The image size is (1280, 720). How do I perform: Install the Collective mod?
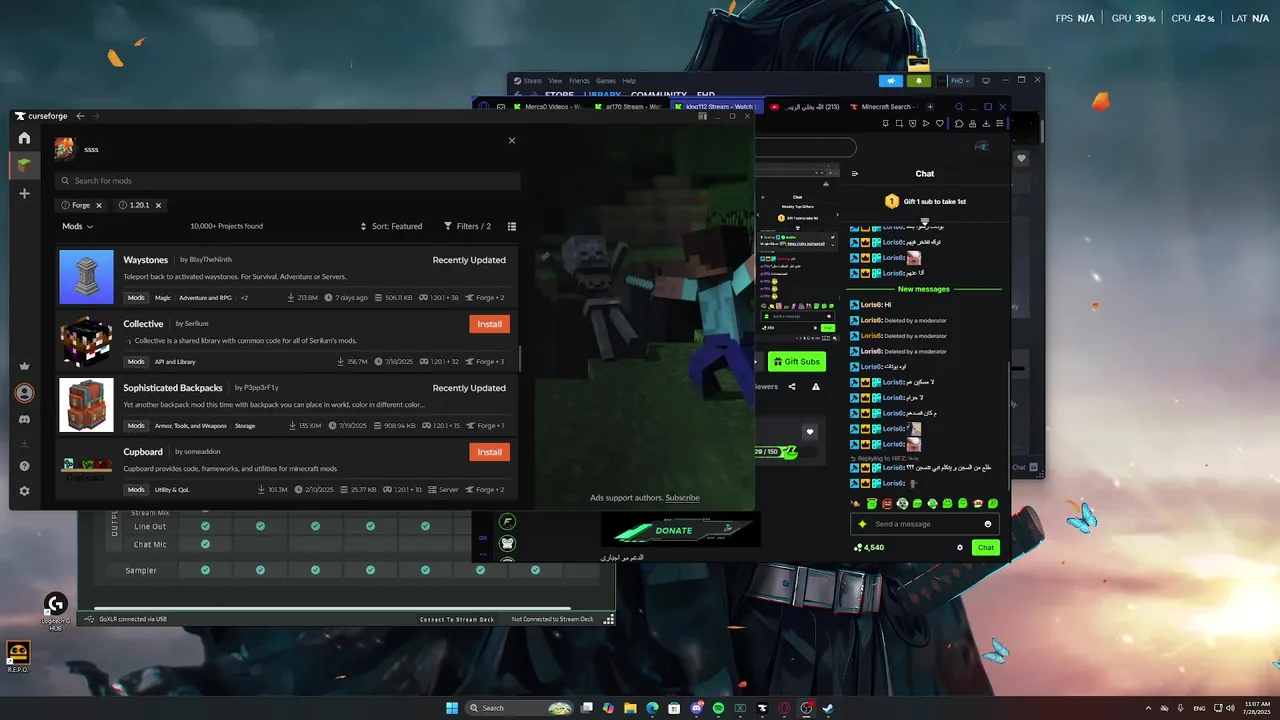[x=489, y=324]
